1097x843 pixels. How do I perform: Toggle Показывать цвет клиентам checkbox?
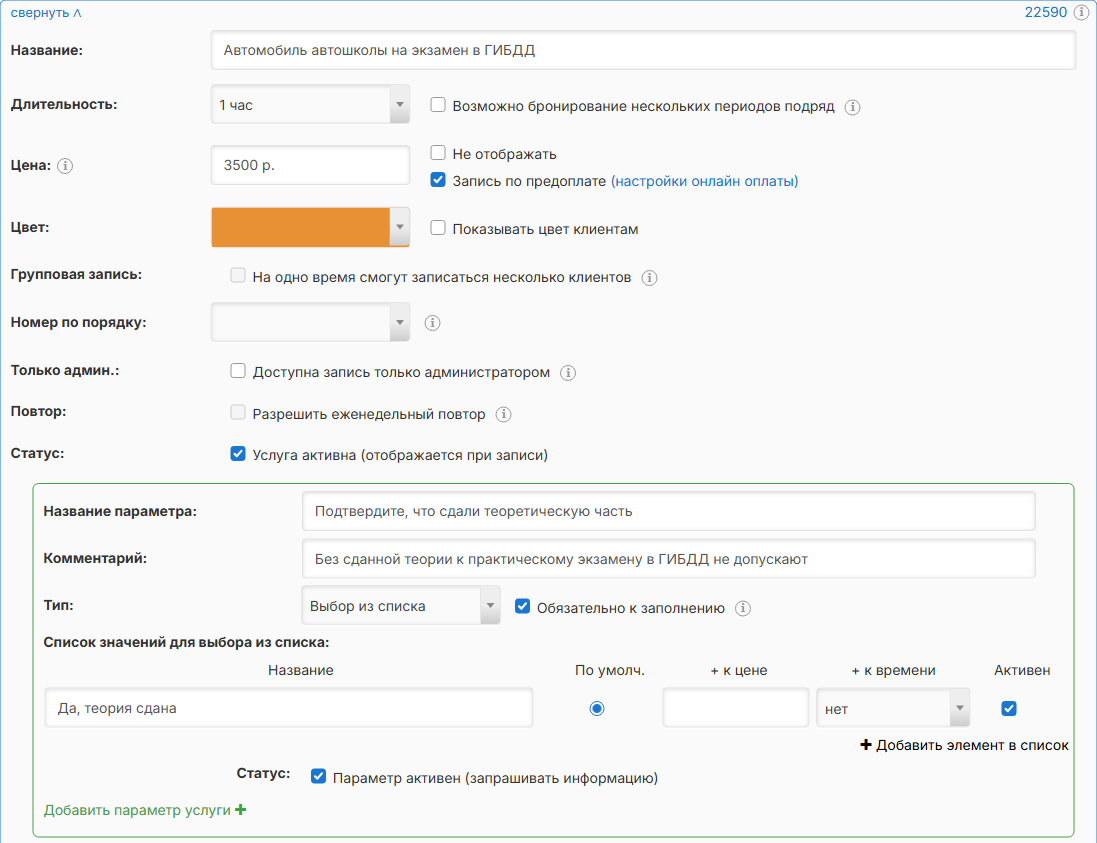click(438, 227)
